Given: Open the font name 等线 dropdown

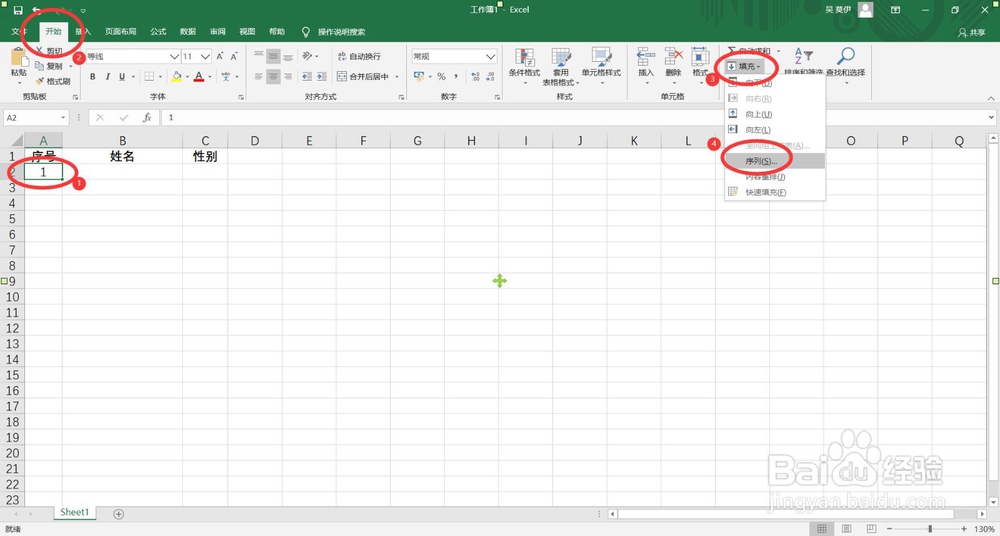Looking at the screenshot, I should click(x=175, y=57).
